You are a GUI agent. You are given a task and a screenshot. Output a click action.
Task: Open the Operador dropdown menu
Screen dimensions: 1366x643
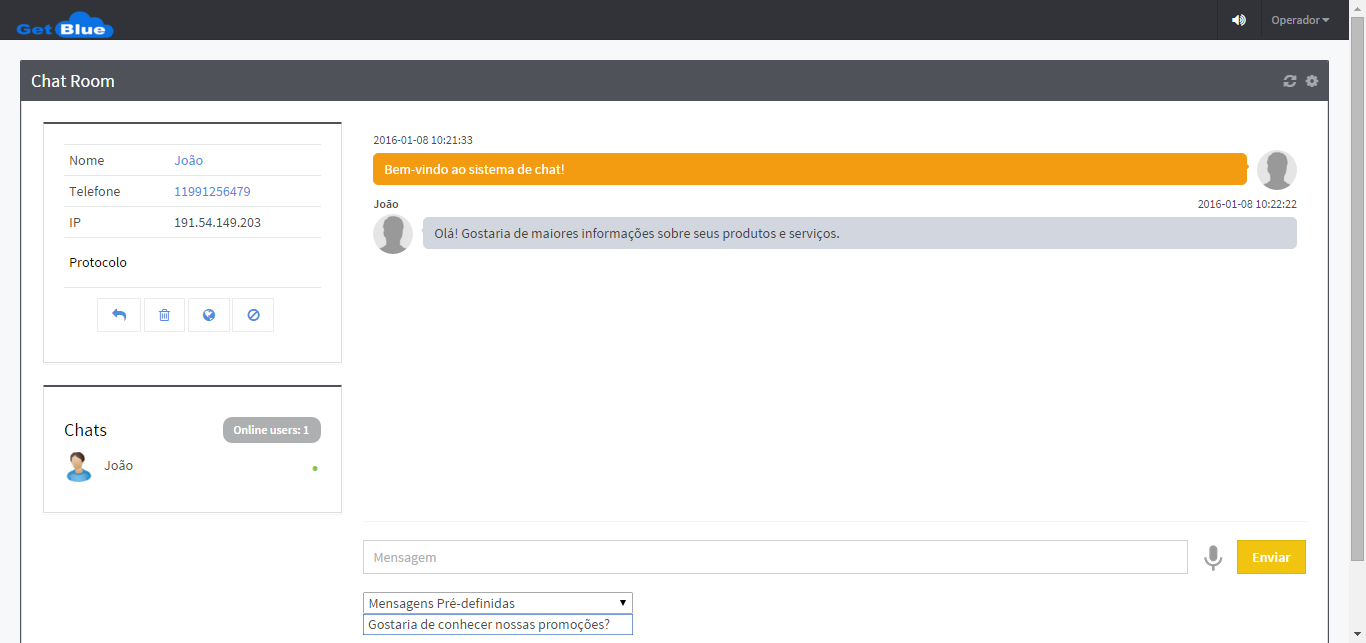pos(1300,20)
